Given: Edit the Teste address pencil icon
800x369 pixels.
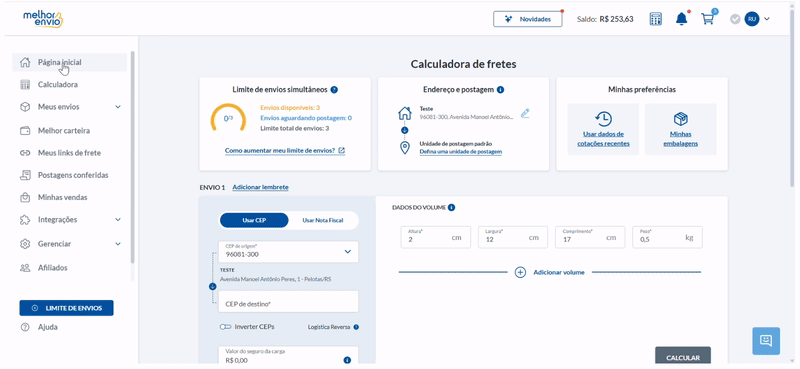Looking at the screenshot, I should click(x=525, y=113).
